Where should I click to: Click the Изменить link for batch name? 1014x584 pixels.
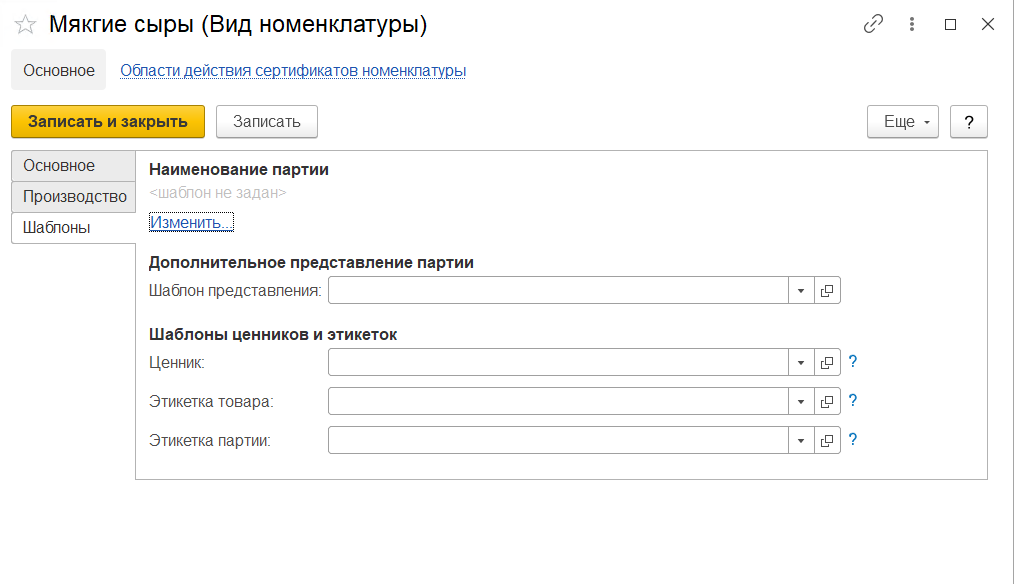click(191, 222)
